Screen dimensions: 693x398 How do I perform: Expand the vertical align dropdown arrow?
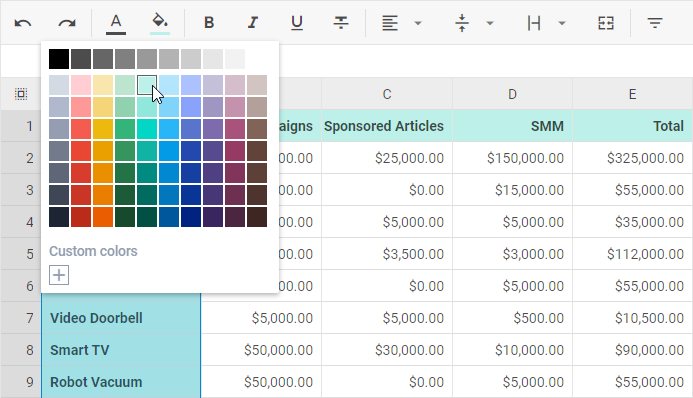490,23
